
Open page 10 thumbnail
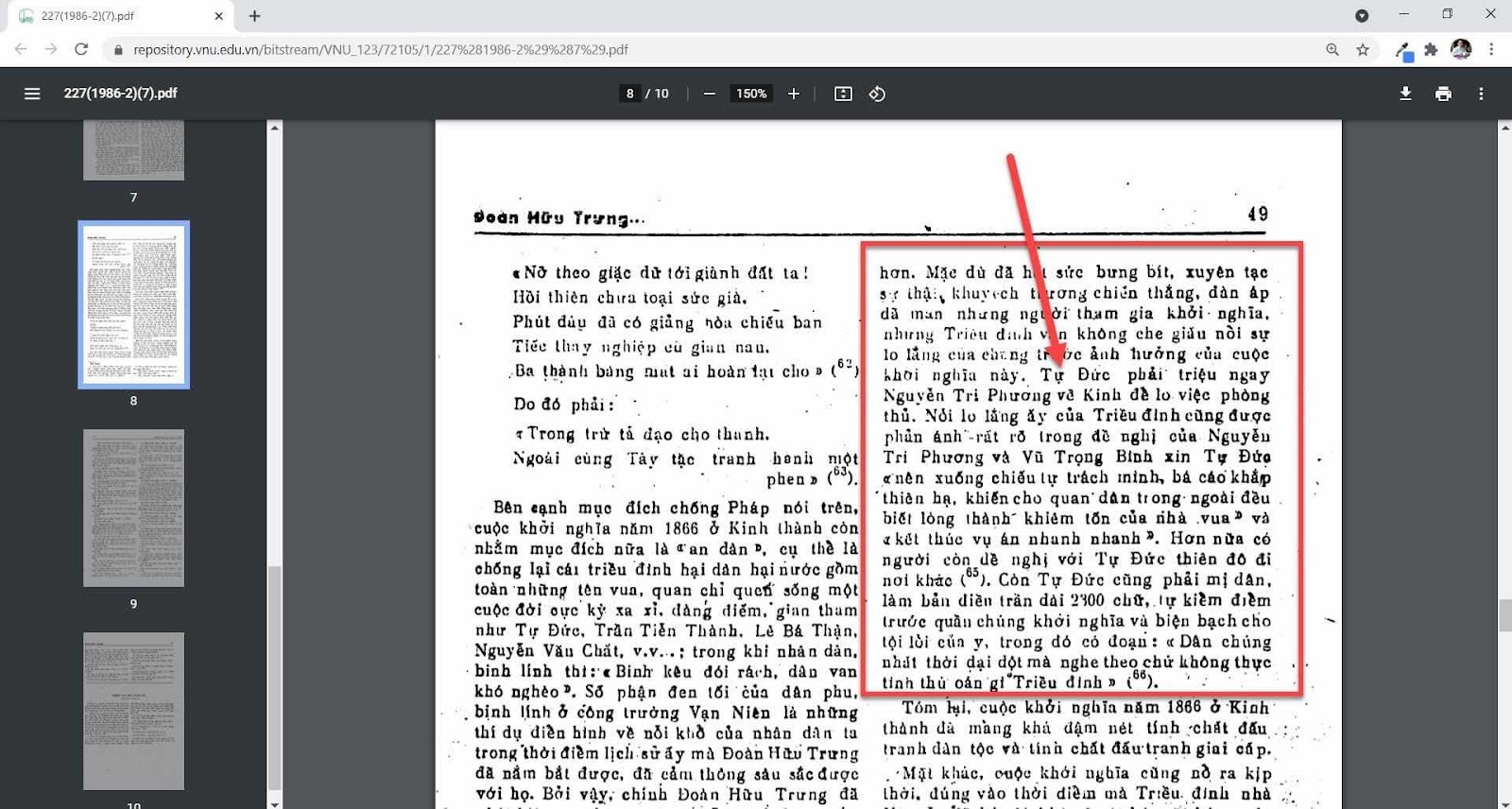133,711
